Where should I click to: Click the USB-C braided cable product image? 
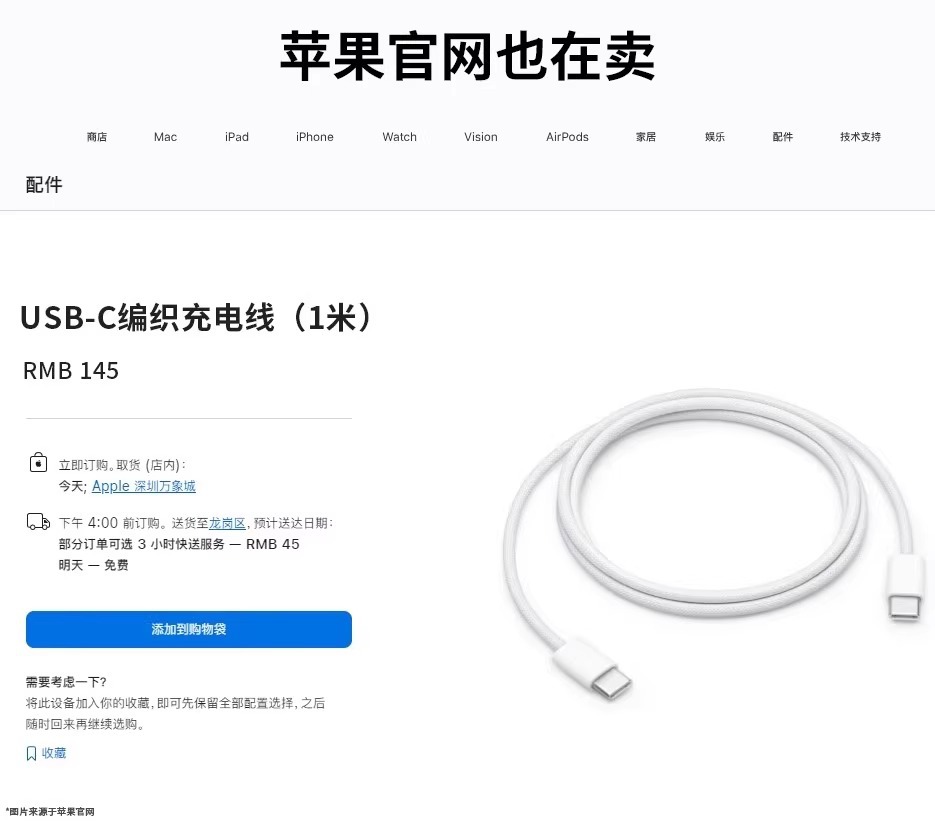coord(708,544)
